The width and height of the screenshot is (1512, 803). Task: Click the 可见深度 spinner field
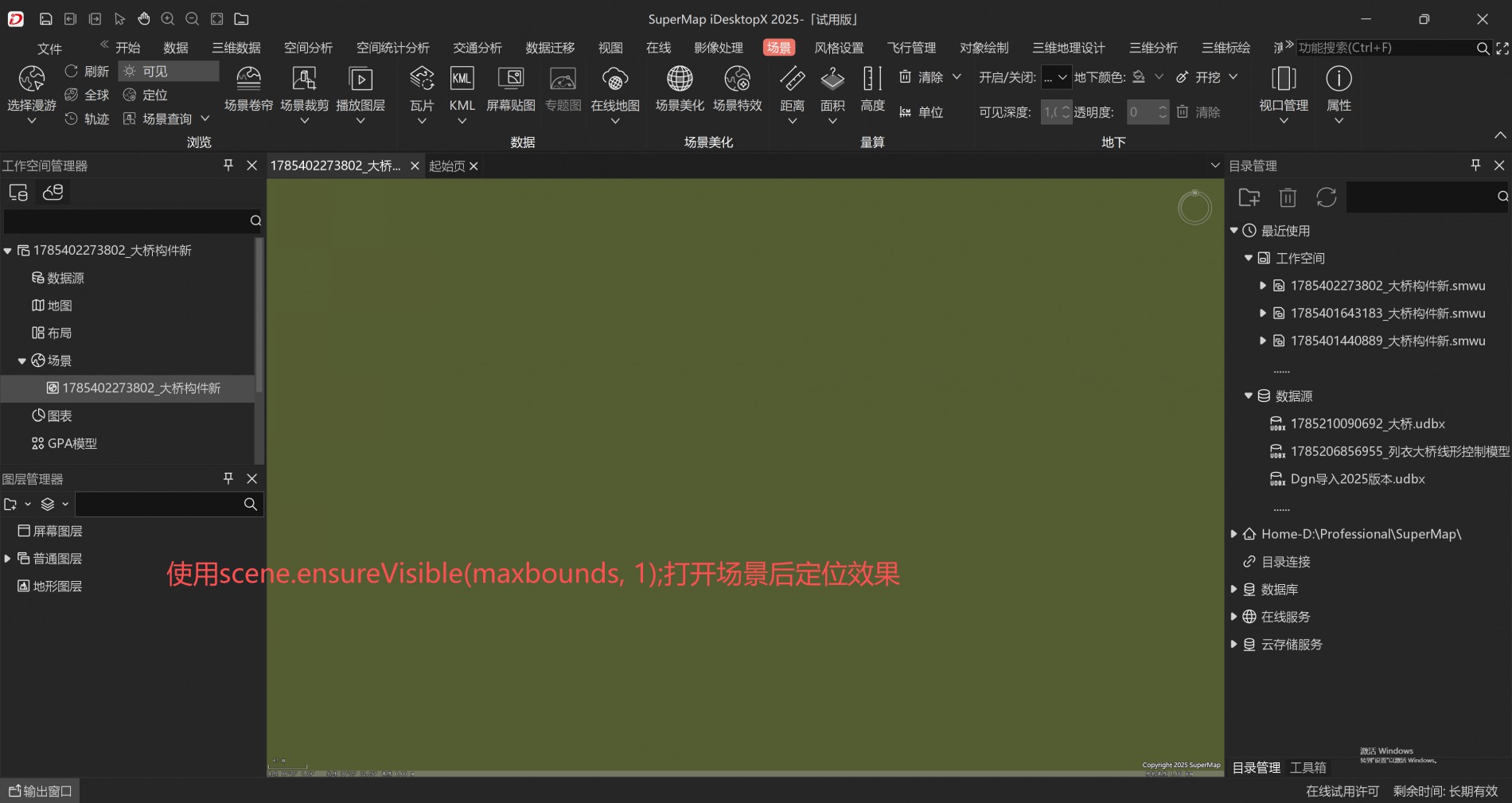click(x=1057, y=112)
